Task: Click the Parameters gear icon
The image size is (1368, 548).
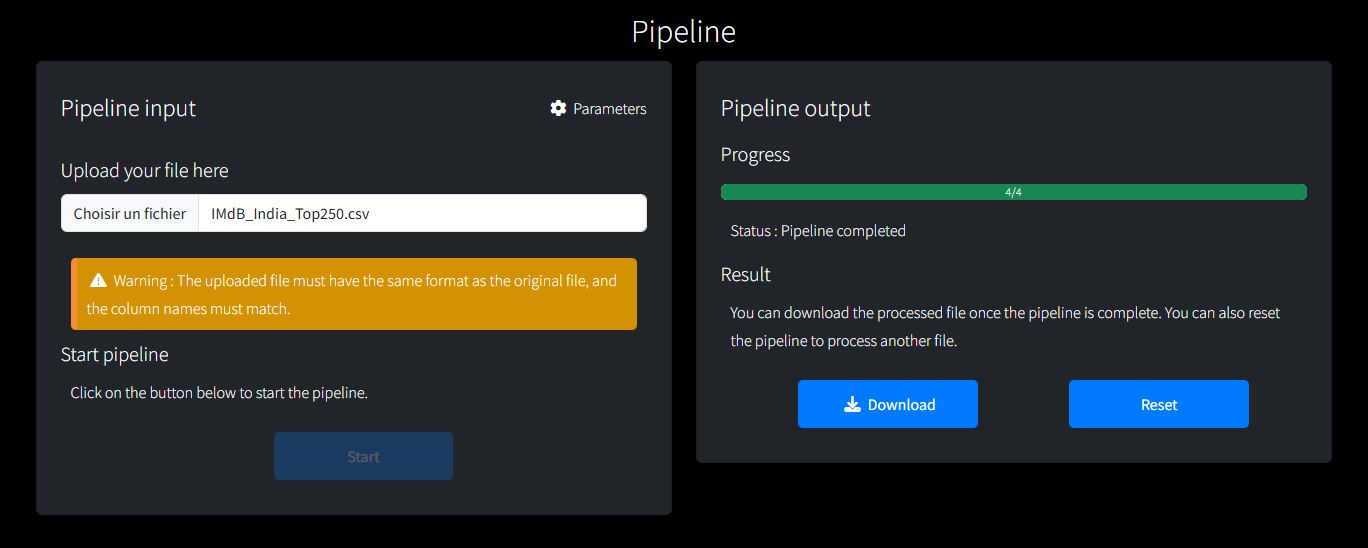Action: 558,108
